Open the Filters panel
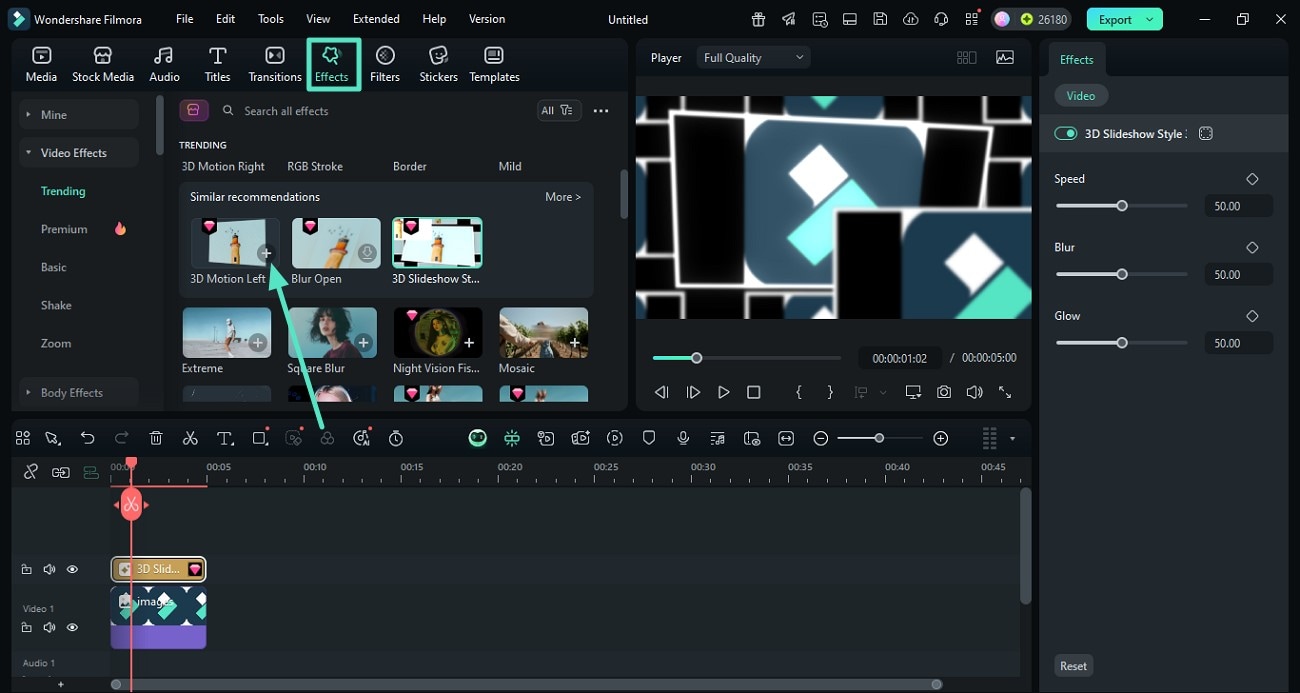 pyautogui.click(x=385, y=64)
